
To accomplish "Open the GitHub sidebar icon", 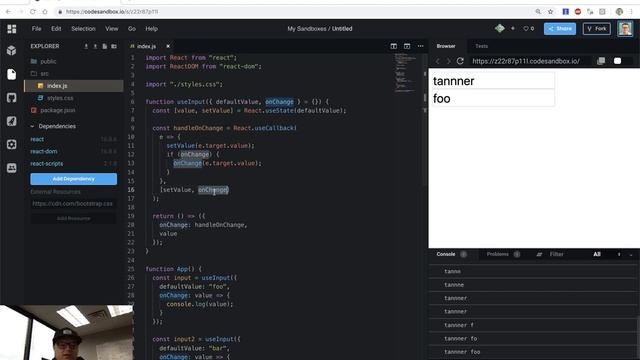I will 12,98.
